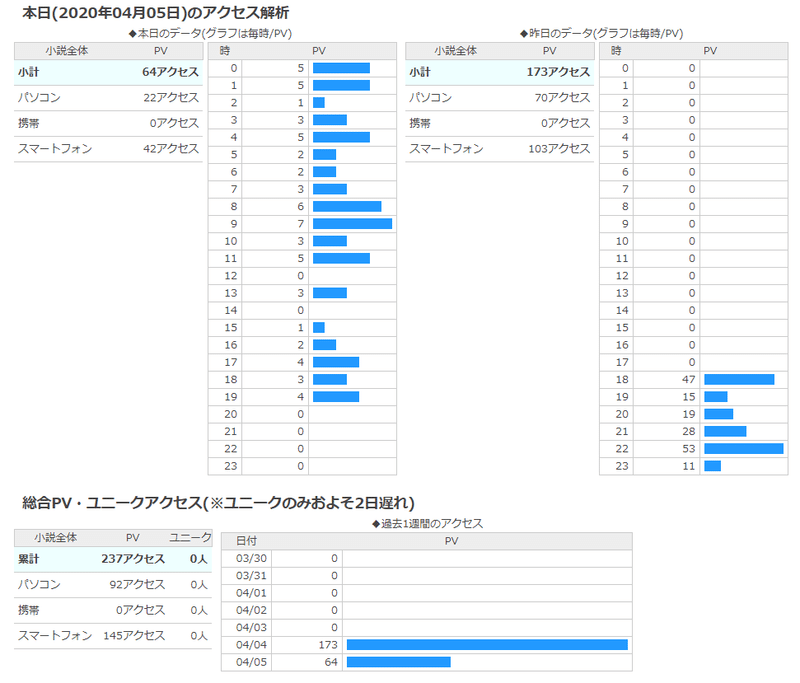The image size is (800, 683).
Task: Click yesterday's hour 20 value 19
Action: pos(689,414)
